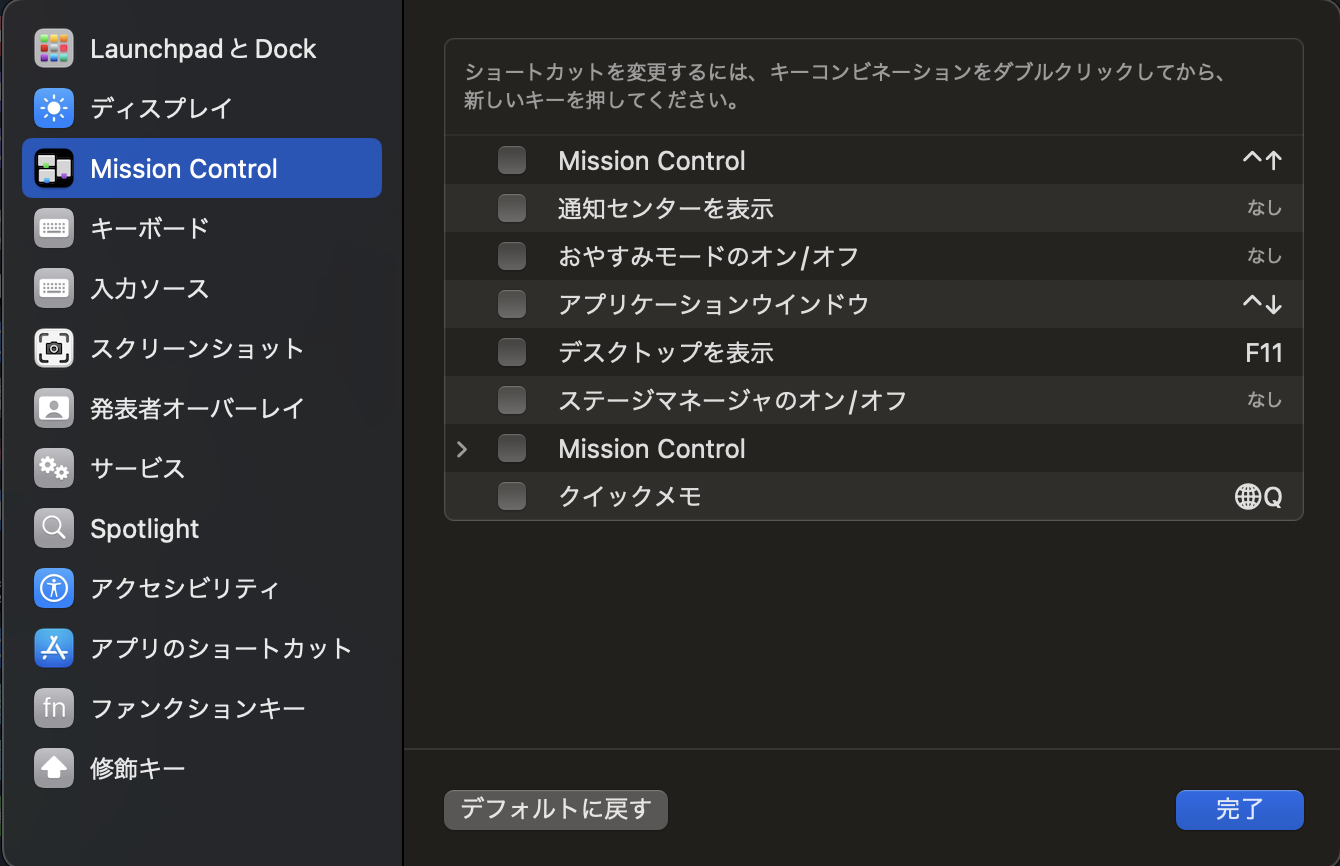1340x866 pixels.
Task: Click デフォルトに戻す button
Action: point(556,810)
